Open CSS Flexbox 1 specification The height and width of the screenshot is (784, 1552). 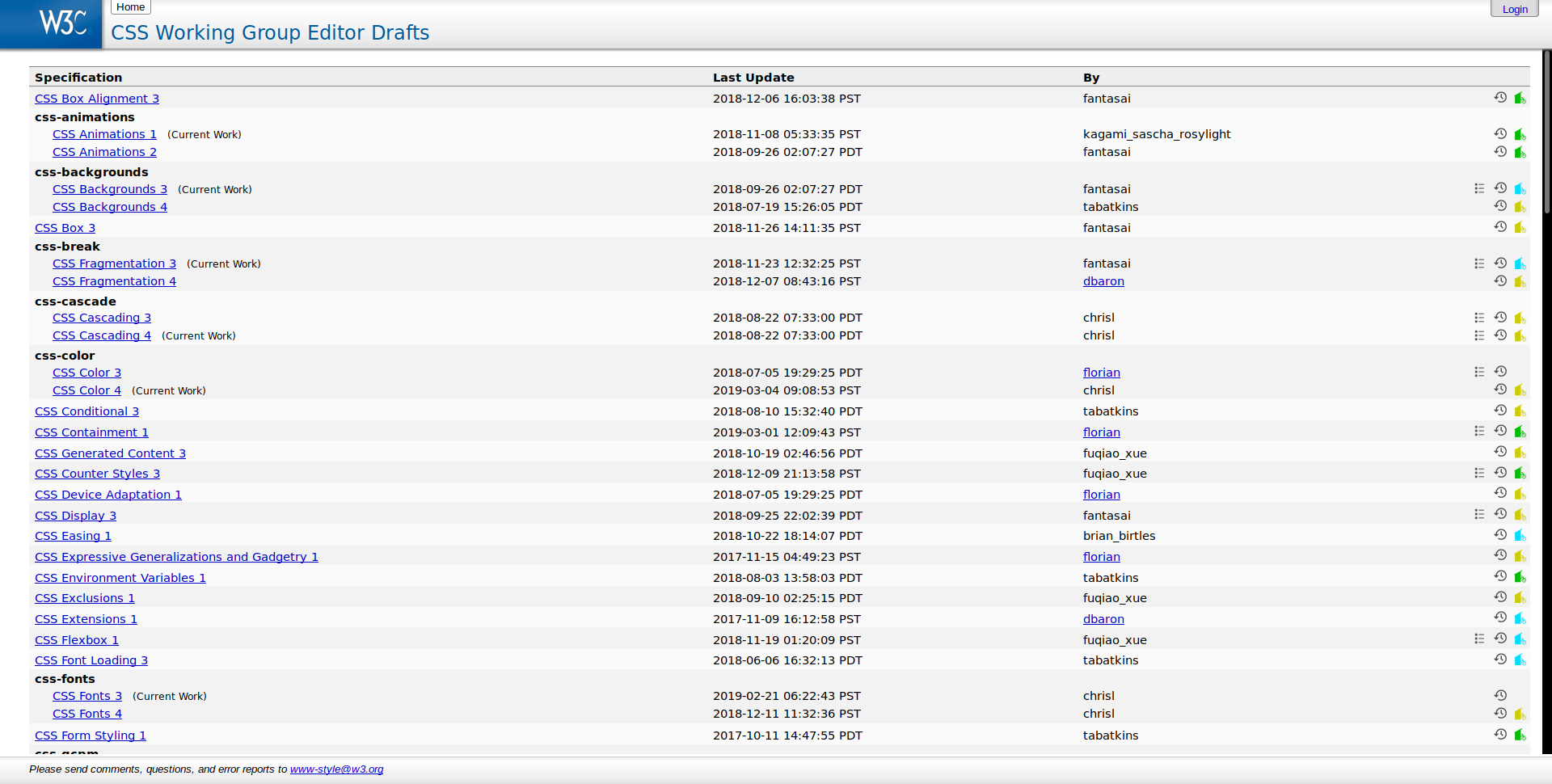pos(77,640)
